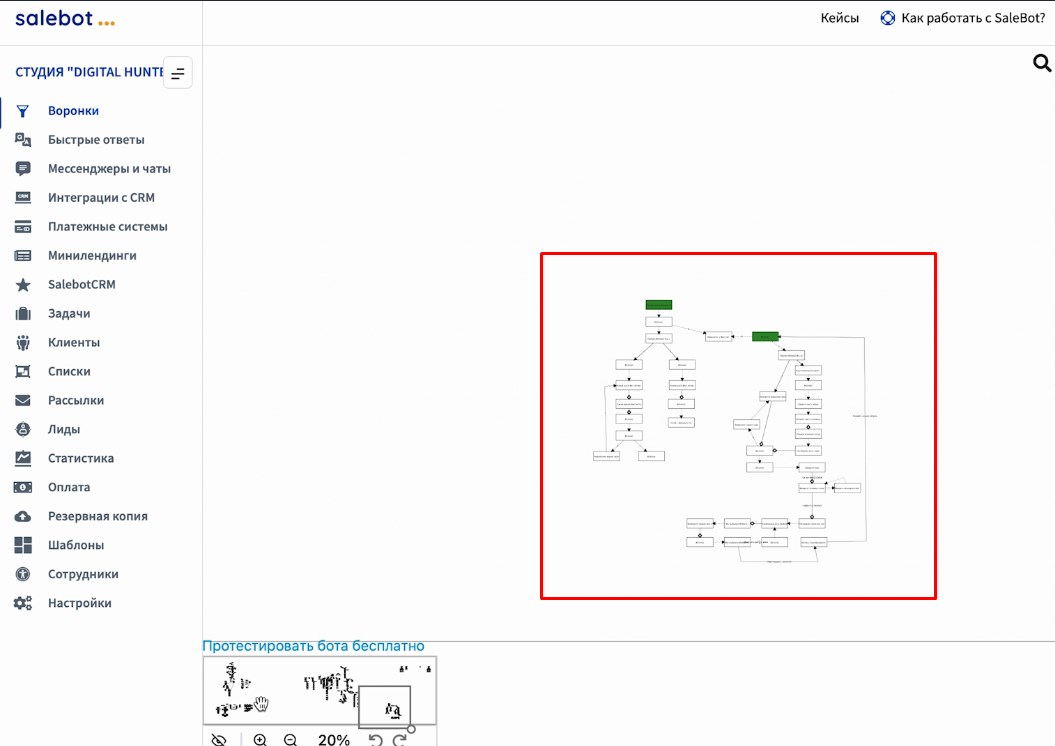This screenshot has height=746, width=1055.
Task: Open the Шаблоны menu item
Action: click(x=76, y=546)
